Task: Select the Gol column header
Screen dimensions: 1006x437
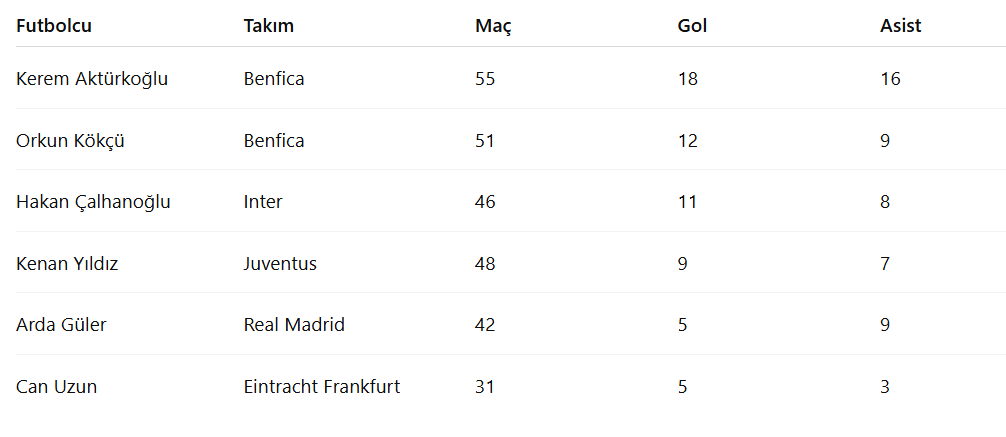Action: (x=692, y=26)
